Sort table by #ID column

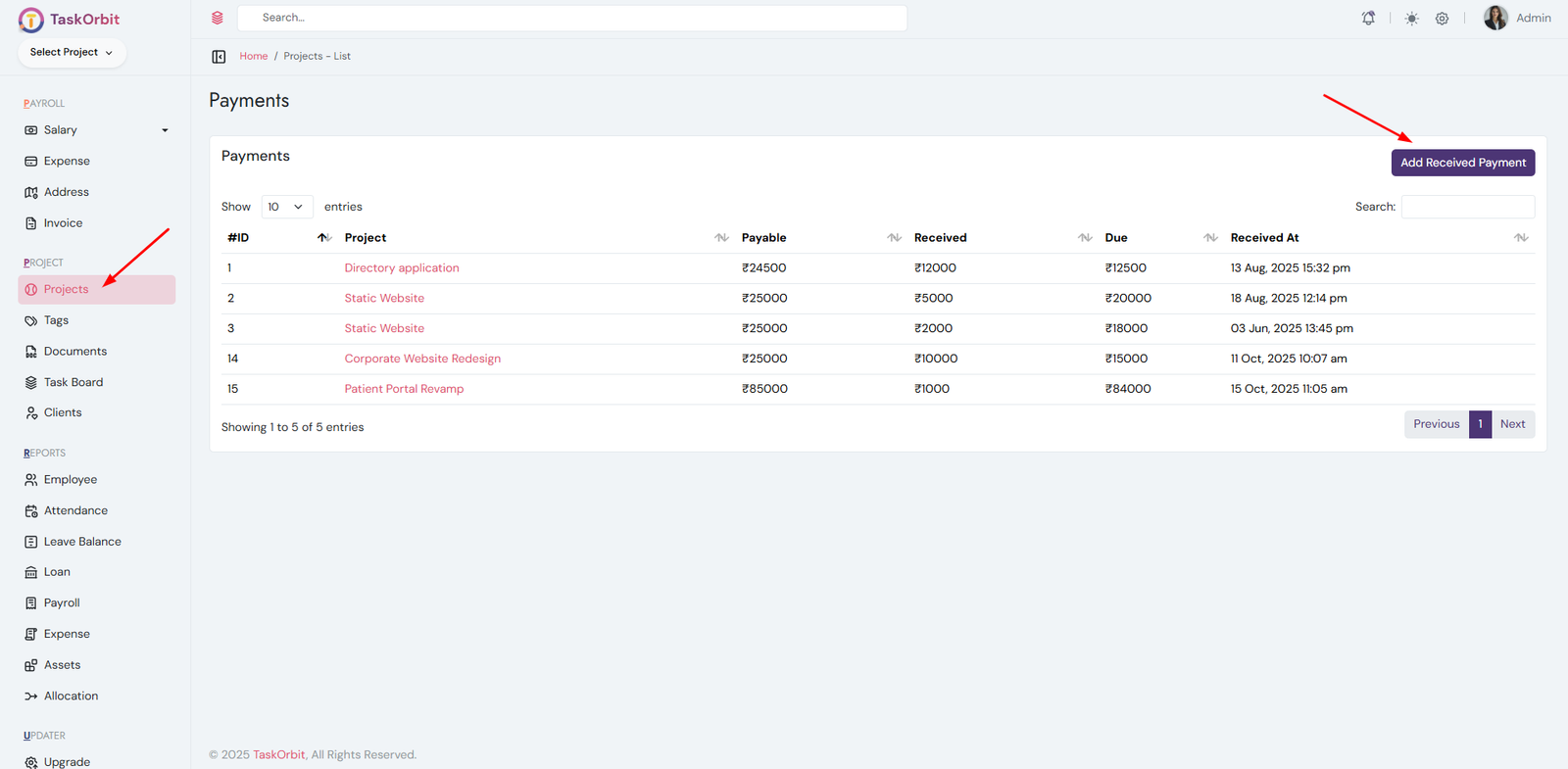tap(279, 238)
